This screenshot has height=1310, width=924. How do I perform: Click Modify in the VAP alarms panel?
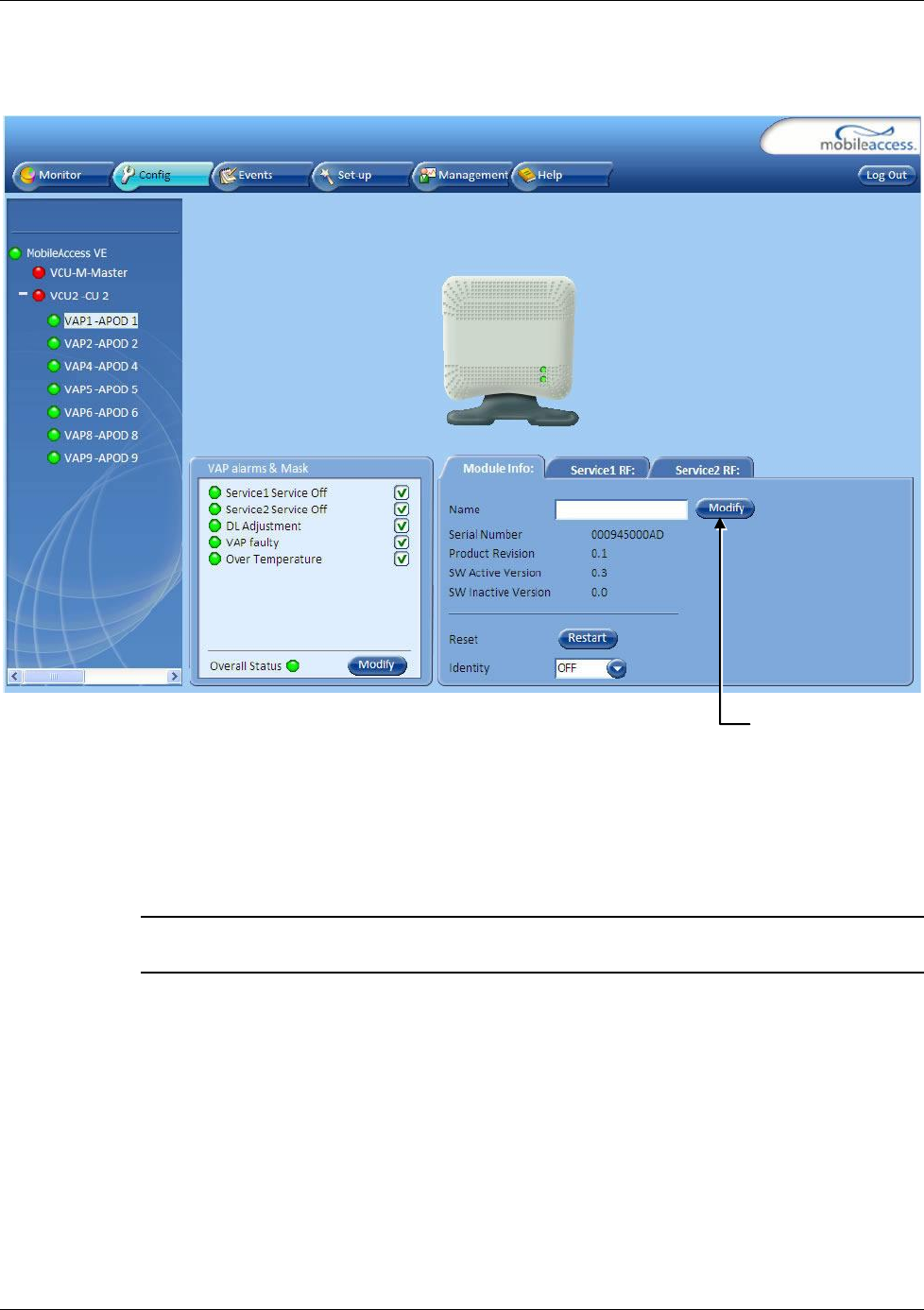point(377,664)
